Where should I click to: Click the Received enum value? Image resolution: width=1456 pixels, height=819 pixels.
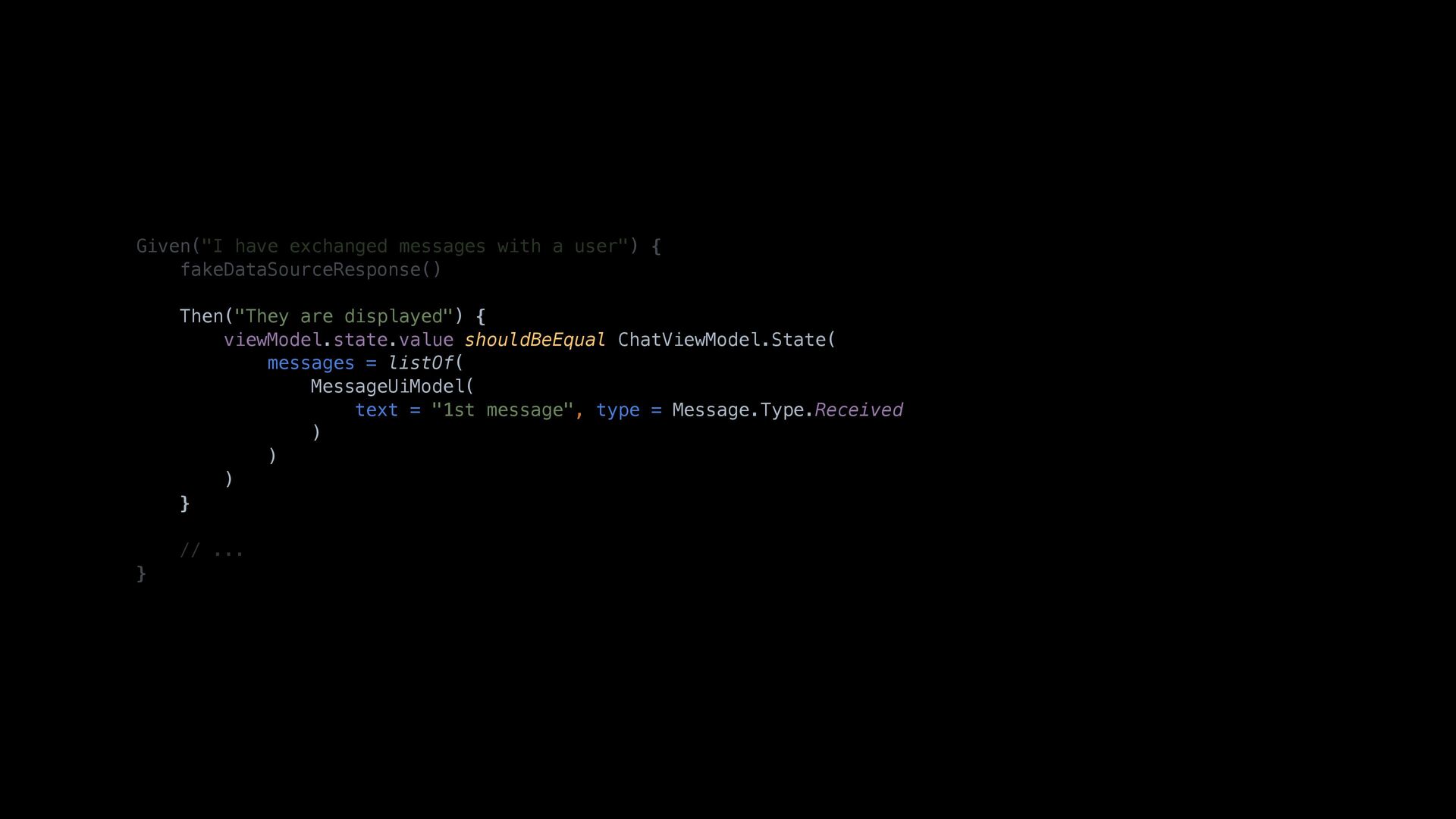pos(858,410)
